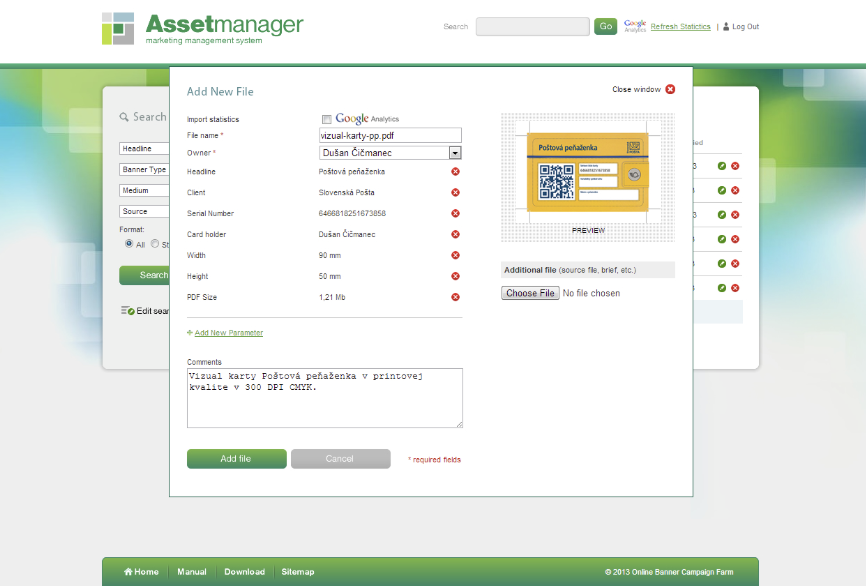Click the Add file button
The width and height of the screenshot is (866, 586).
pos(236,459)
